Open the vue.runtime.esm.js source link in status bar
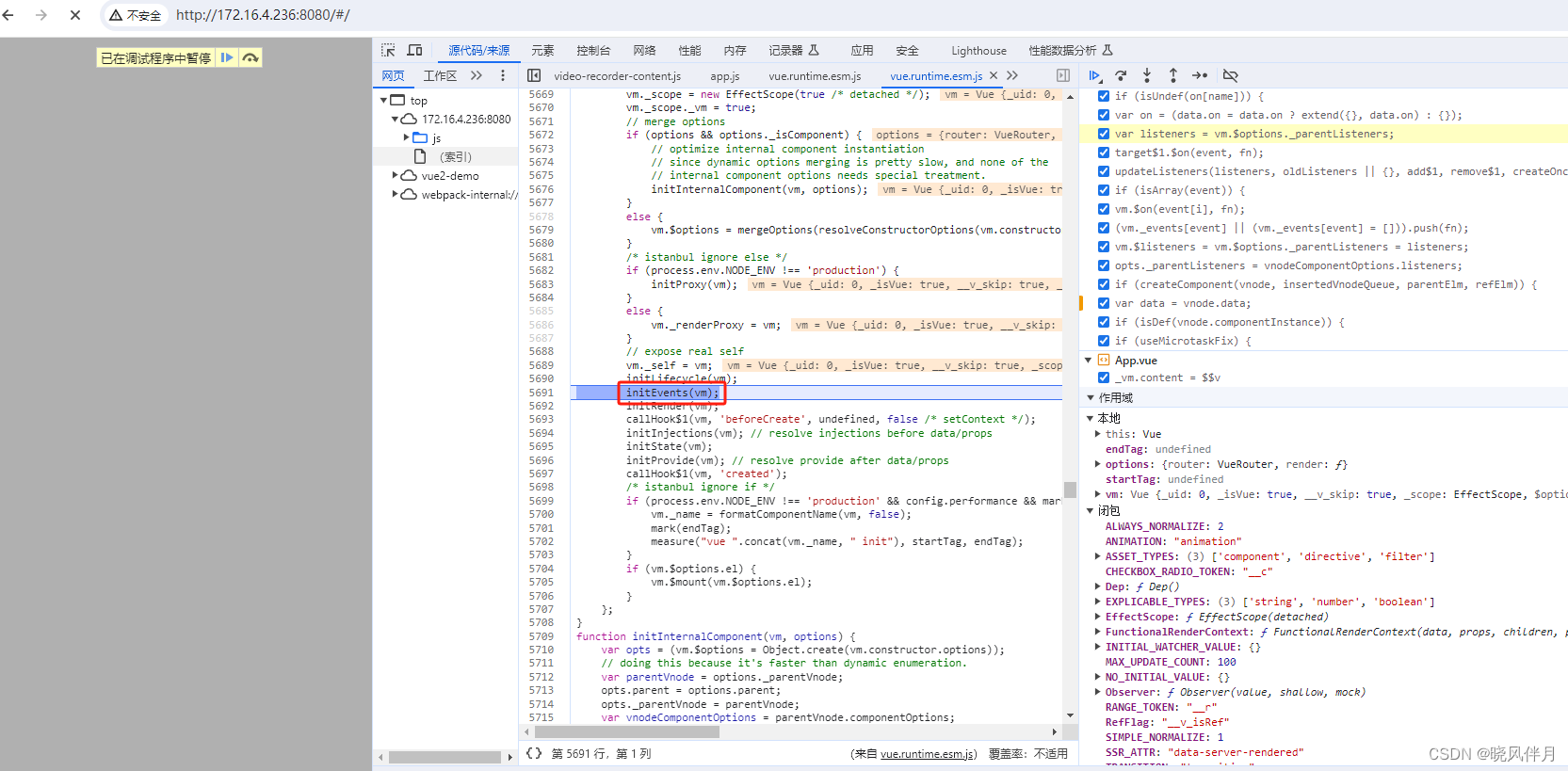This screenshot has width=1568, height=771. tap(929, 754)
